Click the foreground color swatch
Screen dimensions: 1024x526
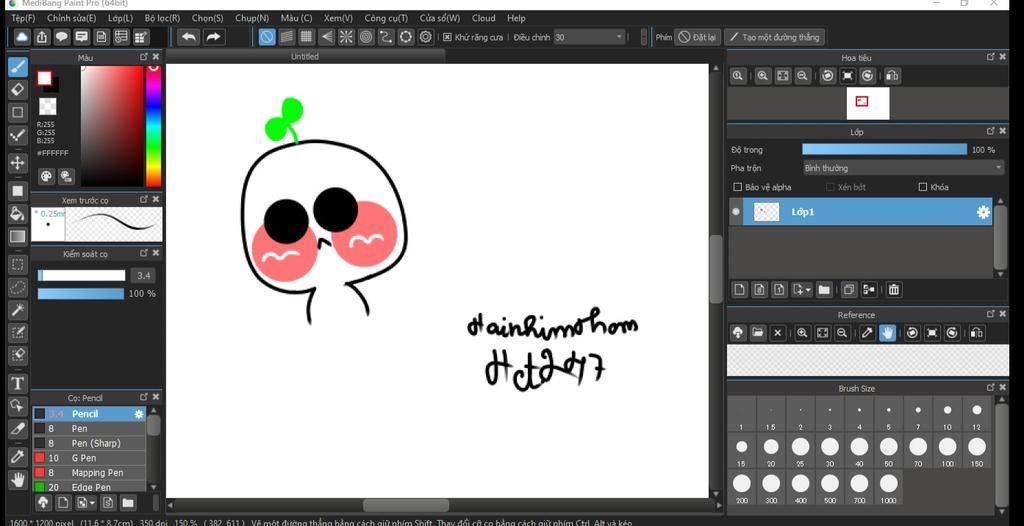44,78
